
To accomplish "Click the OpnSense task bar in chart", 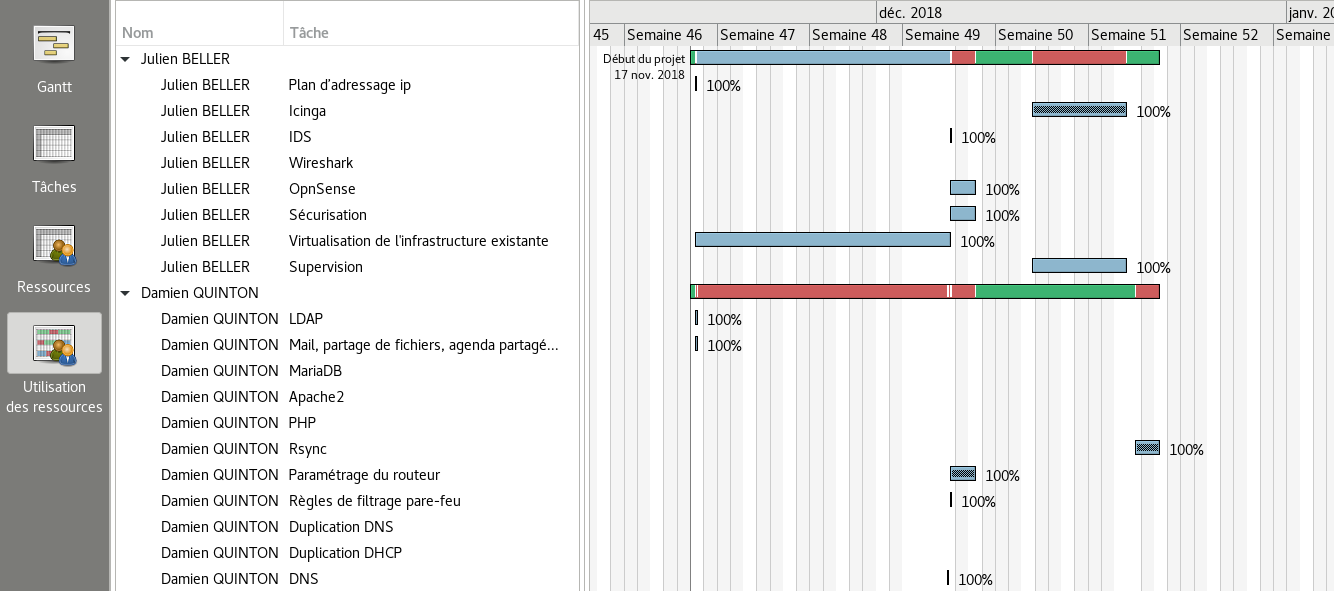I will pos(962,188).
